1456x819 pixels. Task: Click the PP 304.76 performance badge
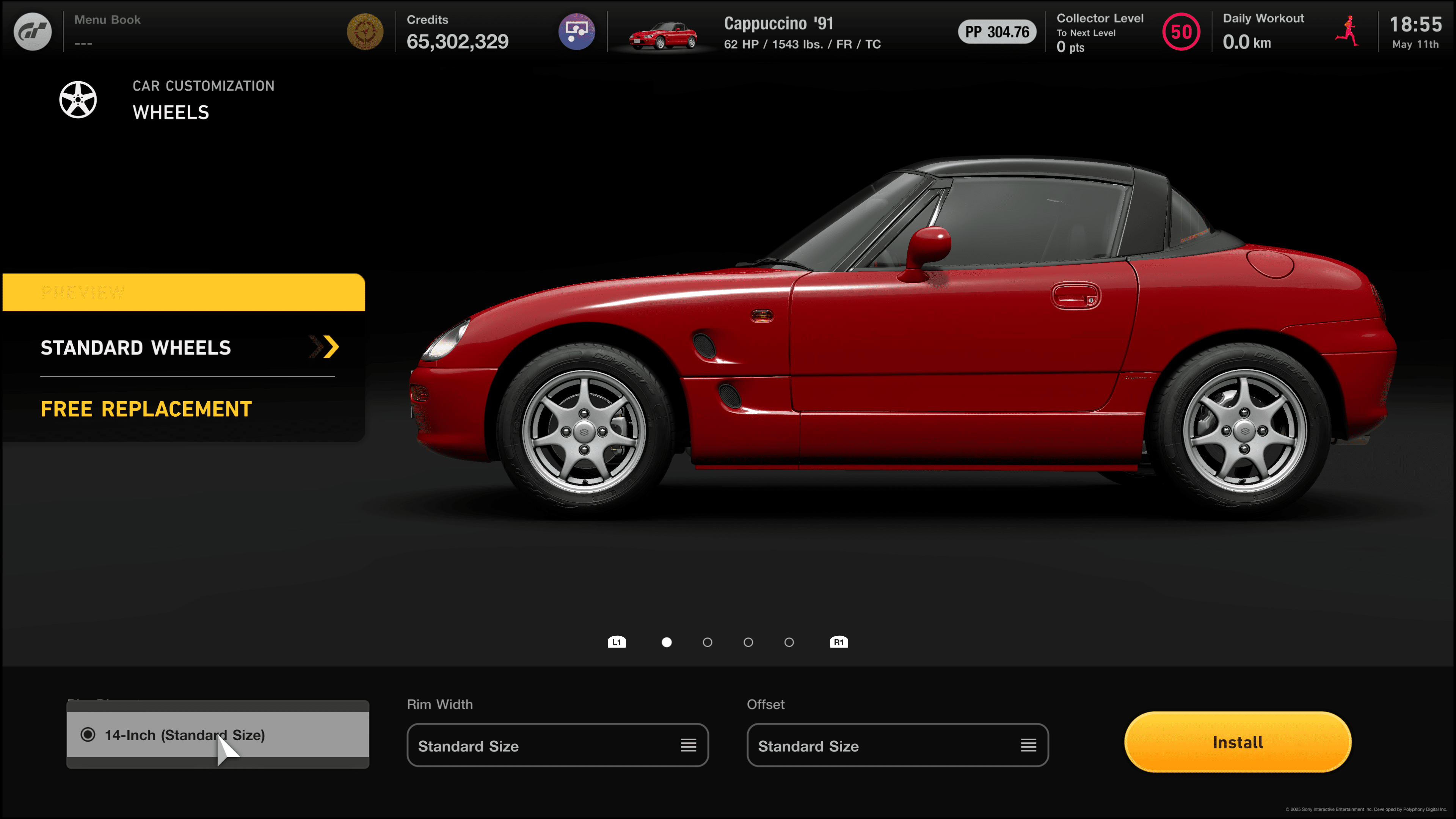click(997, 31)
